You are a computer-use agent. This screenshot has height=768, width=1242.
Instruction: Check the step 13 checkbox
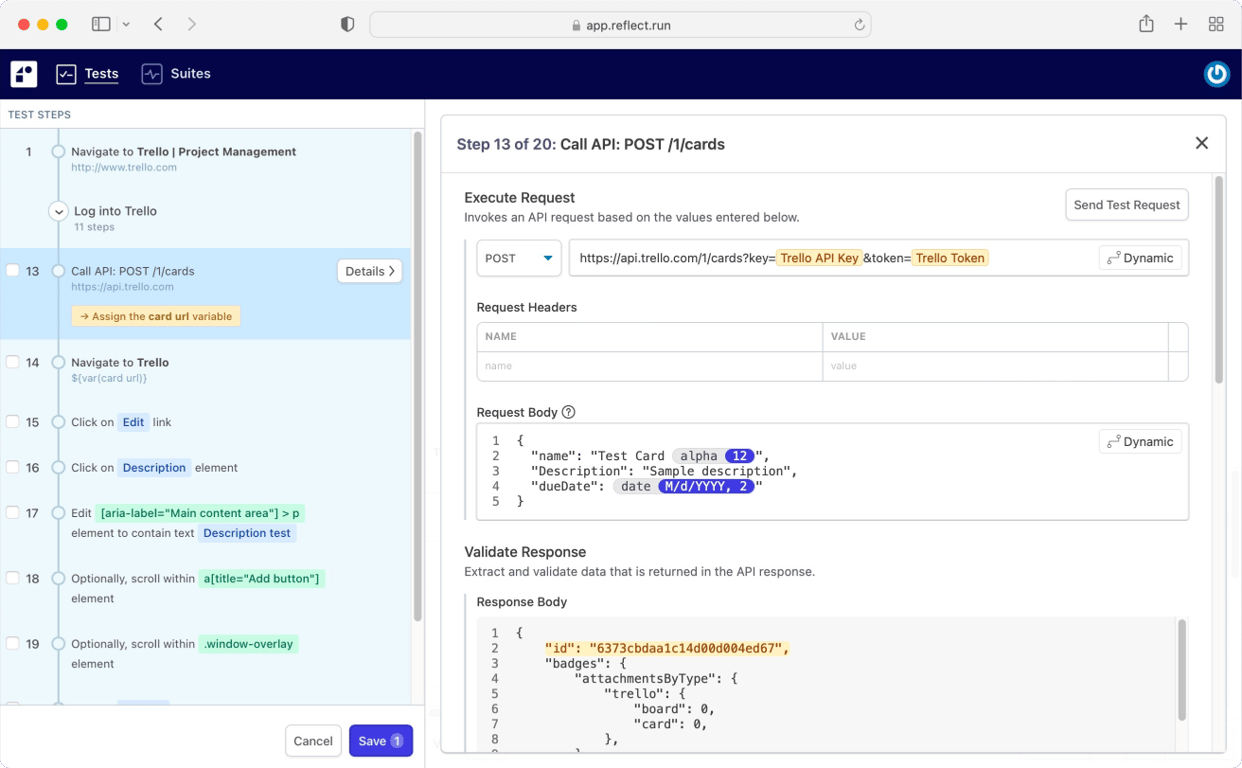click(13, 271)
